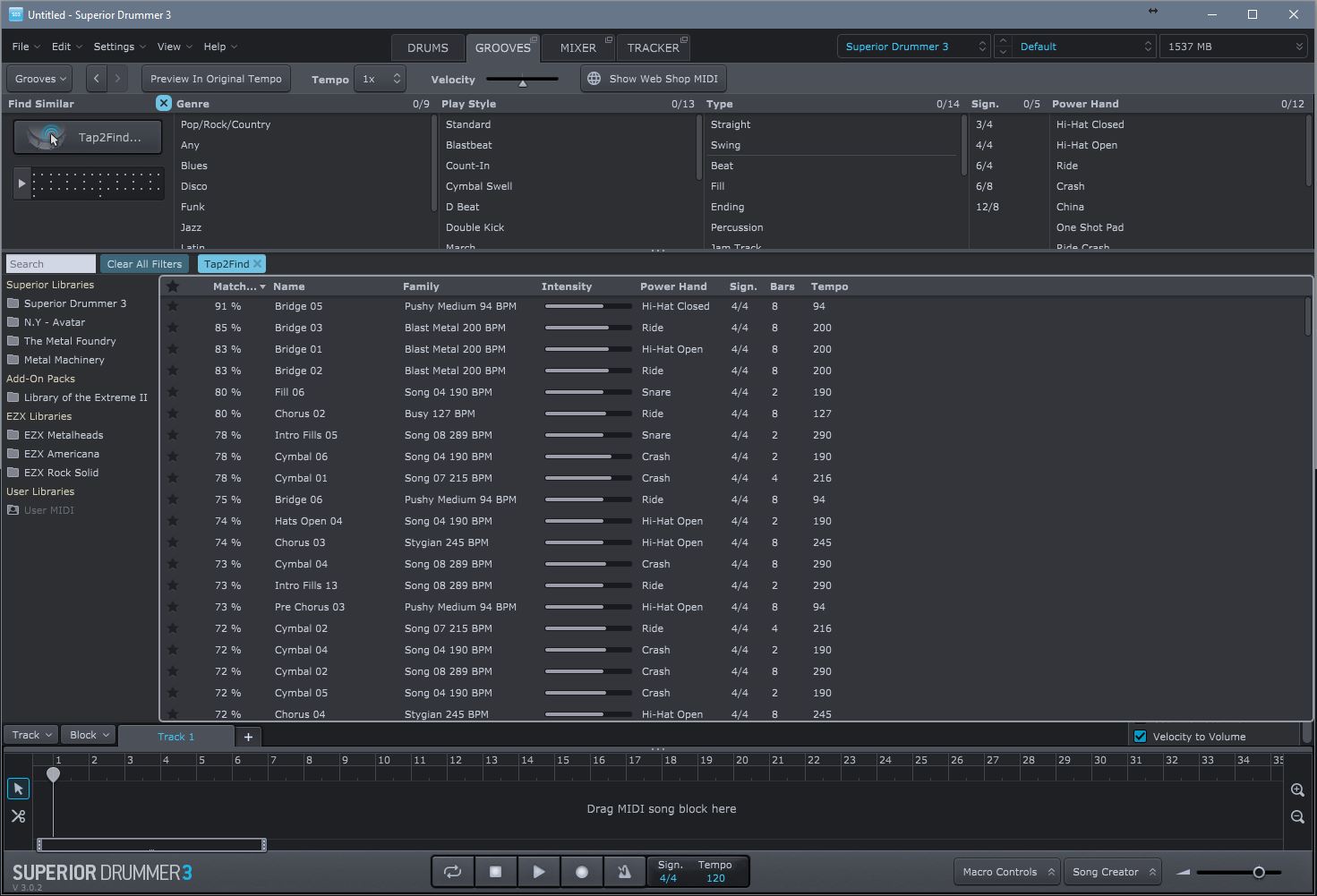The image size is (1317, 896).
Task: Start recording with Record button
Action: click(x=581, y=872)
